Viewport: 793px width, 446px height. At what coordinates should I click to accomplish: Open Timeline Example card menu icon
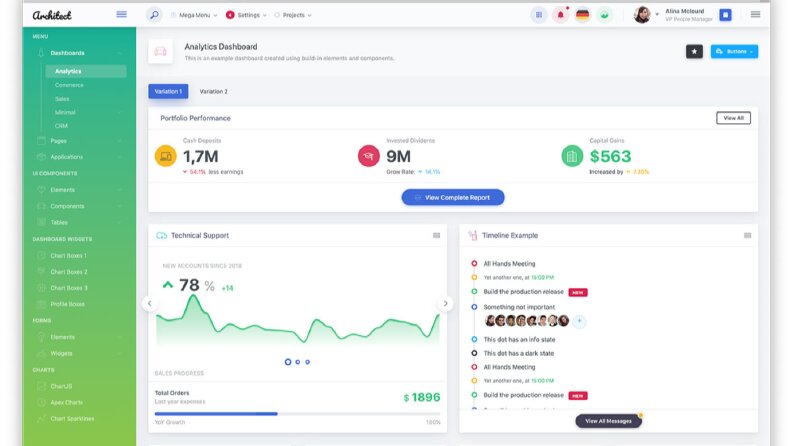point(747,236)
